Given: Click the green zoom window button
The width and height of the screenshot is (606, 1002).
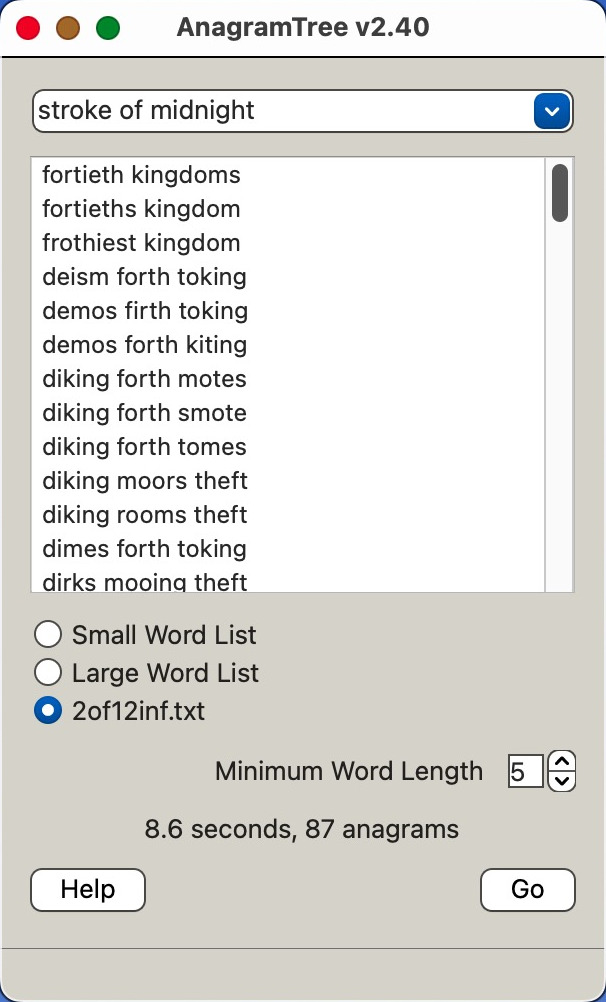Looking at the screenshot, I should 108,27.
